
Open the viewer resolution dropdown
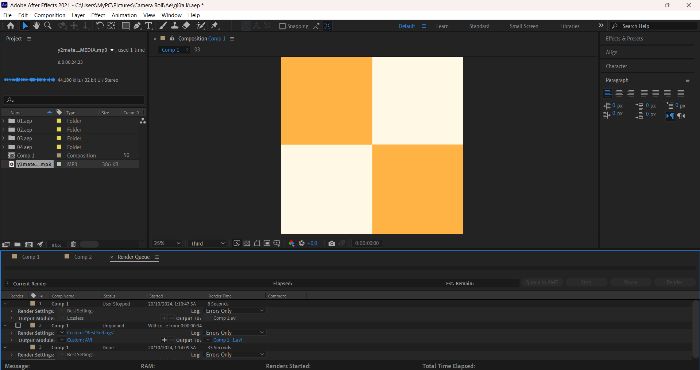click(208, 243)
